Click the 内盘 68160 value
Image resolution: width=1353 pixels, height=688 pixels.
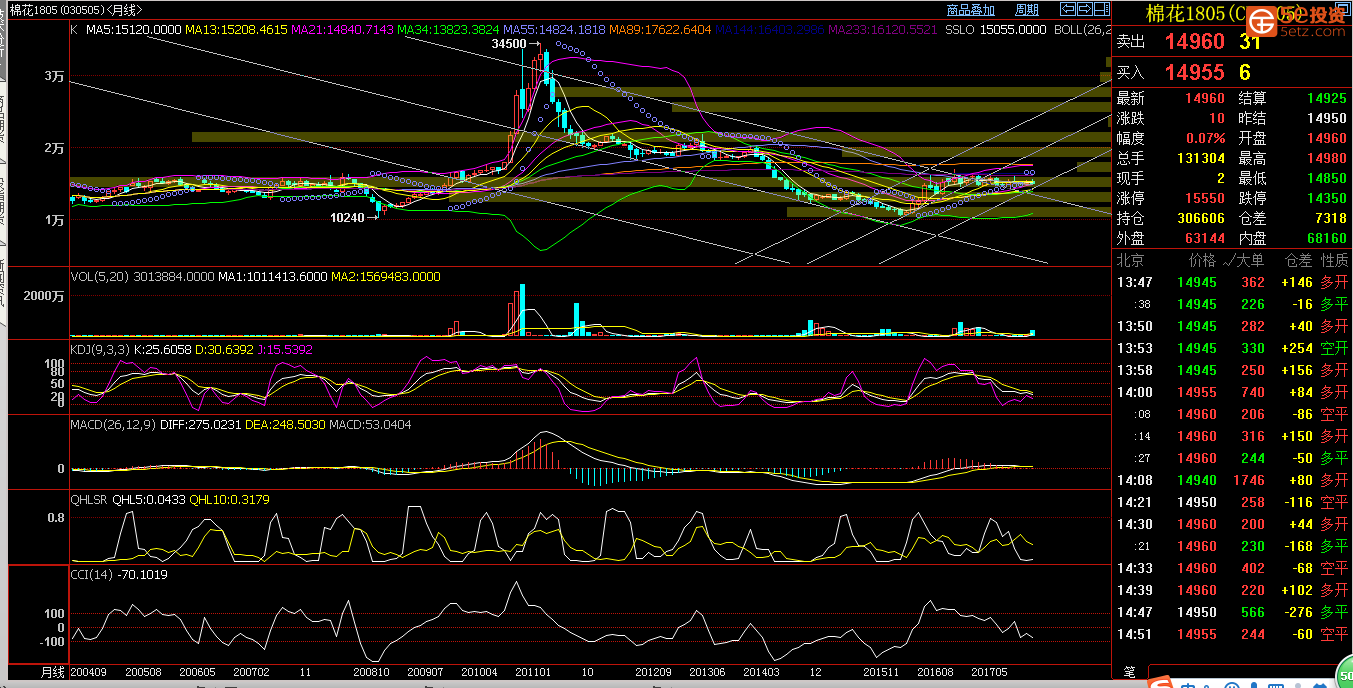(x=1326, y=238)
